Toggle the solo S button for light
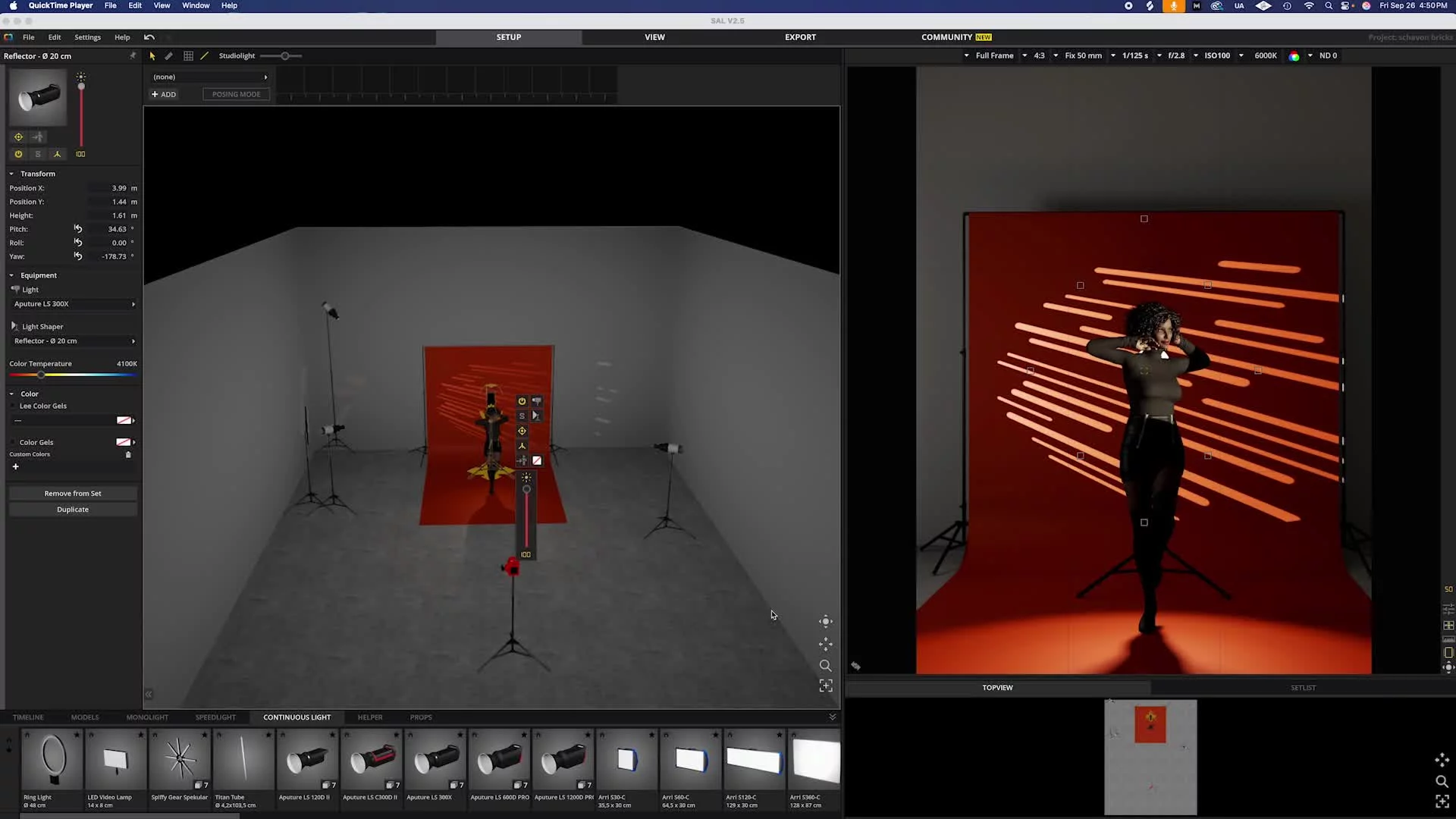The image size is (1456, 819). pyautogui.click(x=38, y=154)
